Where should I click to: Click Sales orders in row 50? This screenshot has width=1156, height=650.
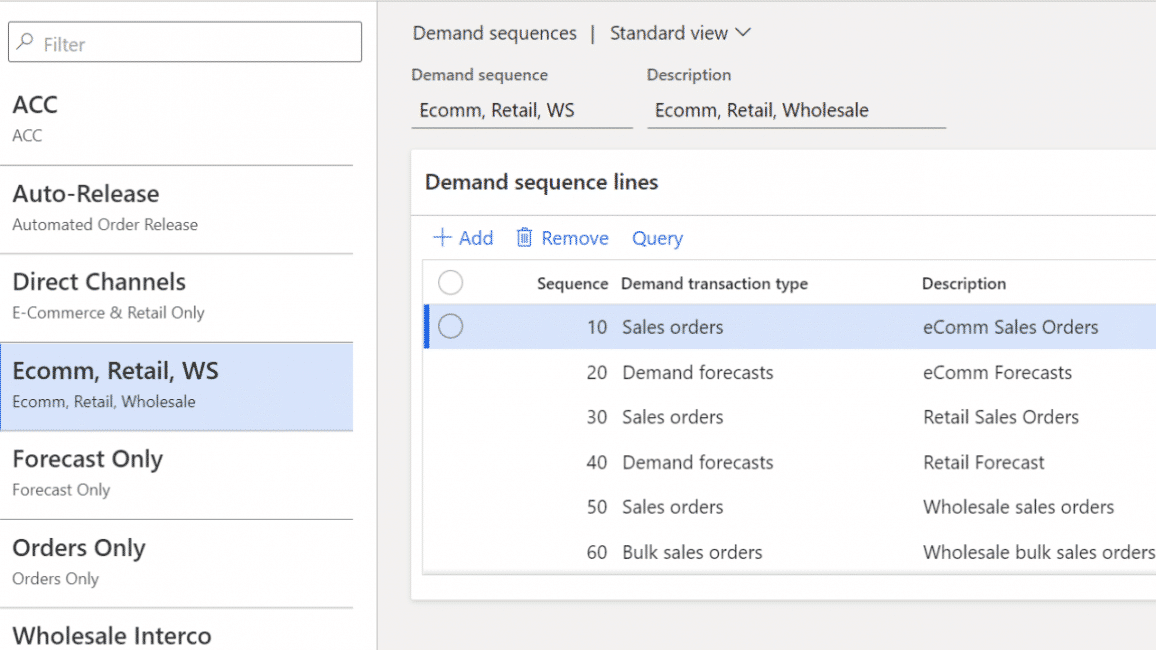click(672, 507)
